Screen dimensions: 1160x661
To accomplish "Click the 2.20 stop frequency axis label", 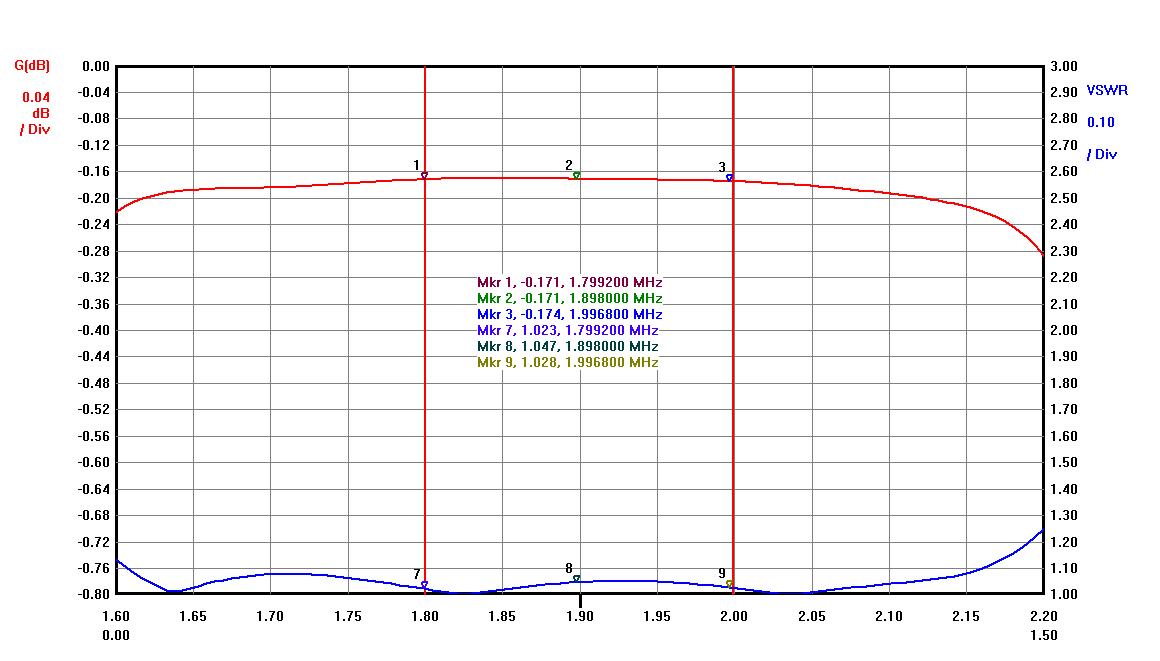I will 1043,616.
